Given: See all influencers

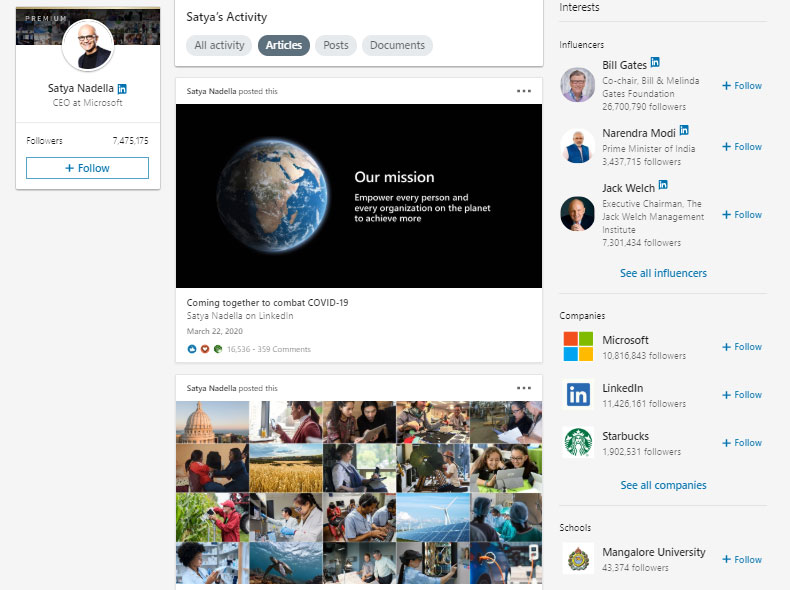Looking at the screenshot, I should [663, 273].
